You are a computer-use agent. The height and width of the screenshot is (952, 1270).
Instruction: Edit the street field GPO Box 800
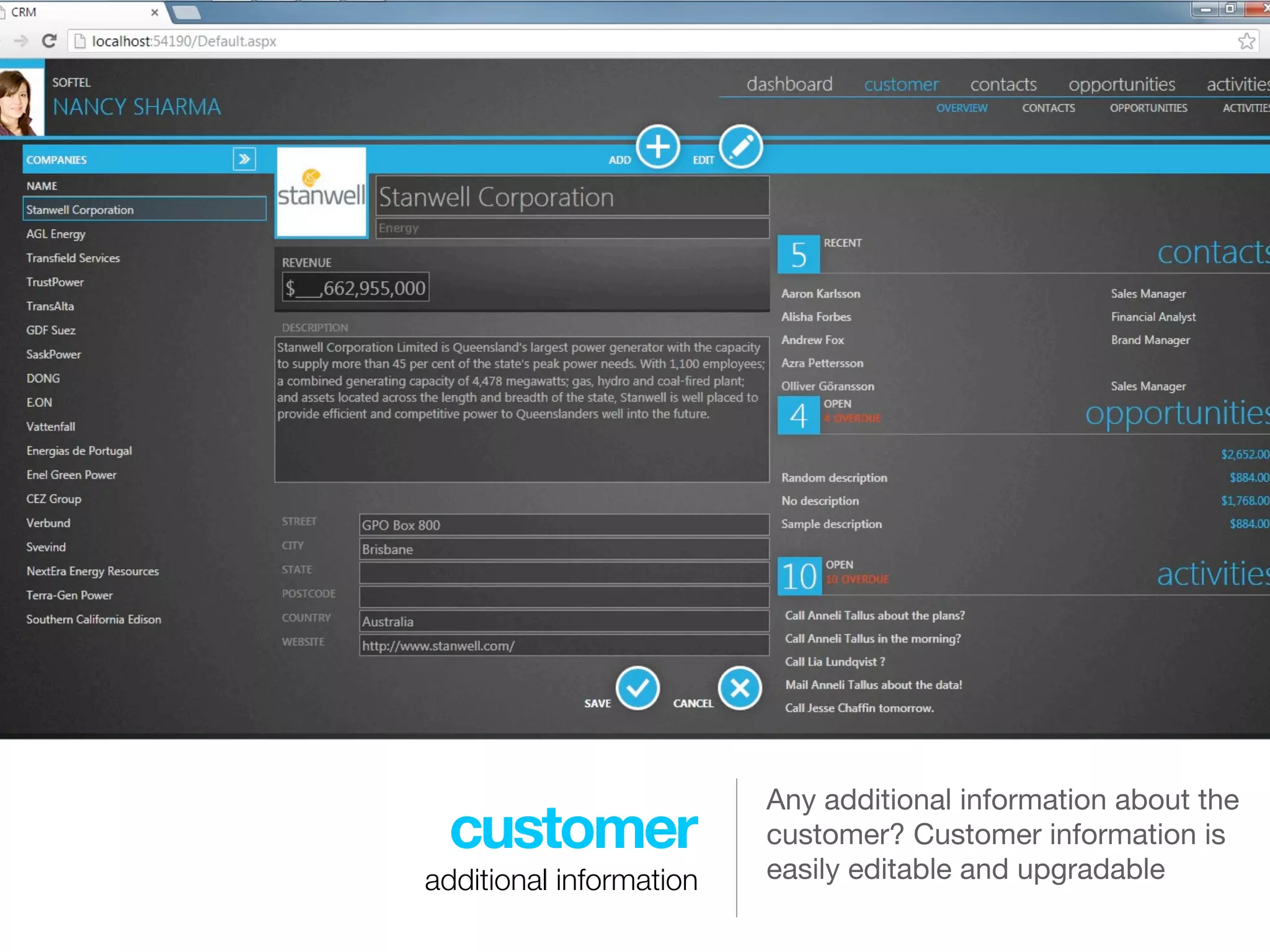point(564,525)
